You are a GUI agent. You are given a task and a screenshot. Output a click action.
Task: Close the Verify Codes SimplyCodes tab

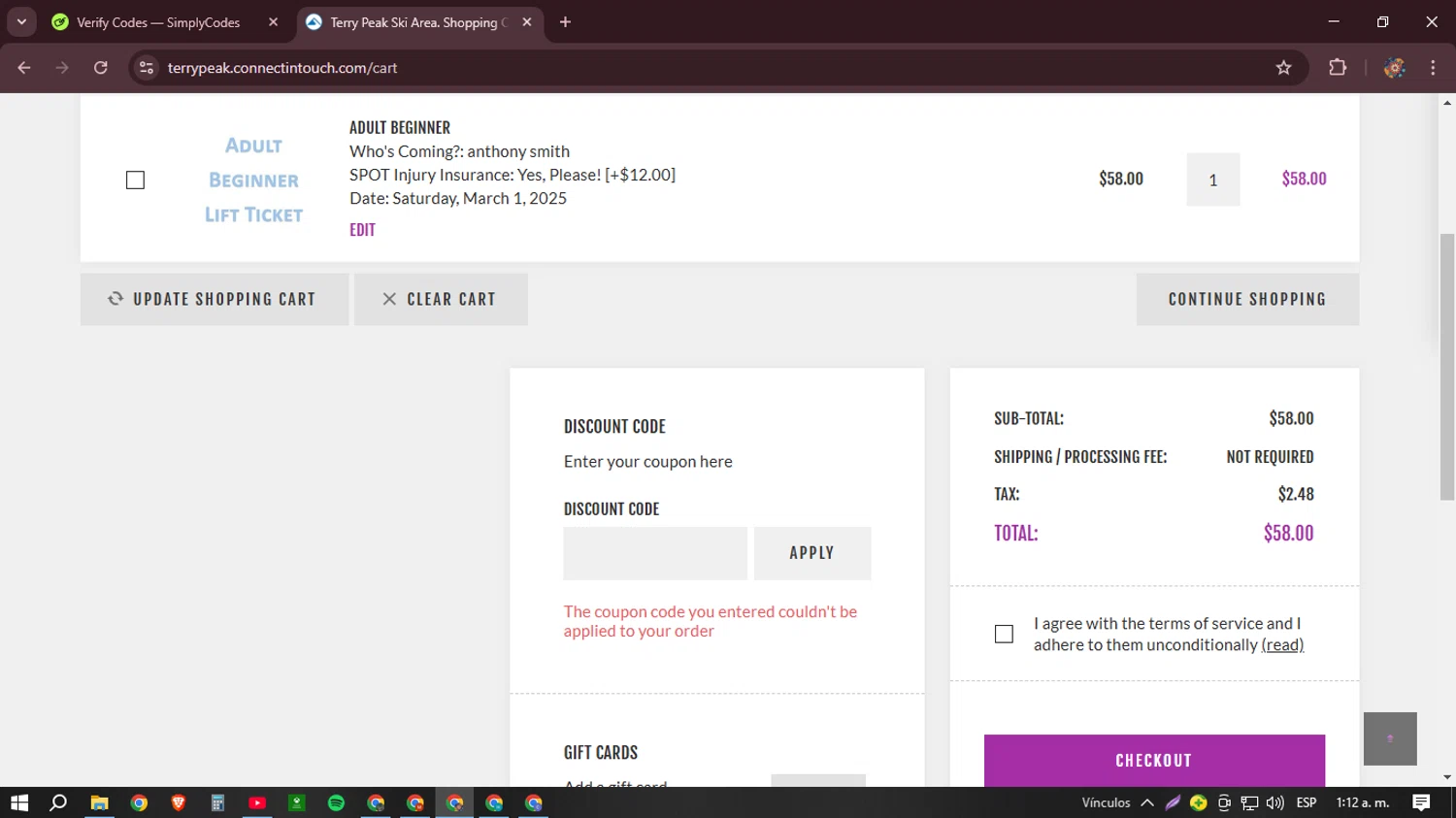point(273,22)
